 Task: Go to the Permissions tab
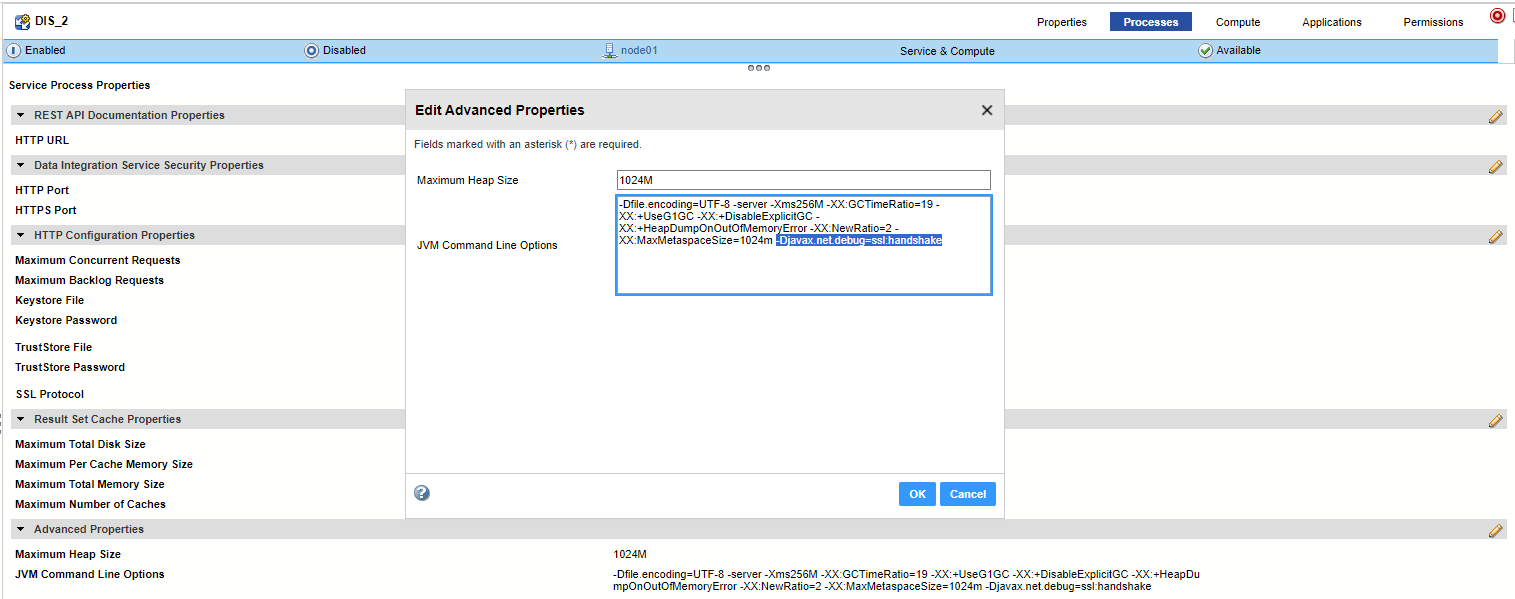[1433, 22]
